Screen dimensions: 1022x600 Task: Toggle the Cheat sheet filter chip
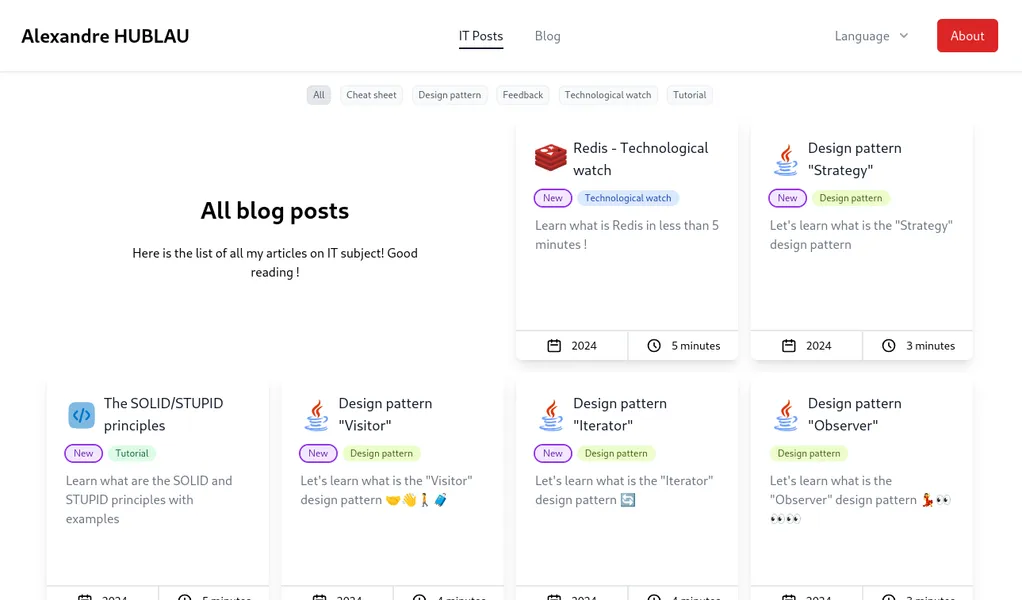coord(371,95)
